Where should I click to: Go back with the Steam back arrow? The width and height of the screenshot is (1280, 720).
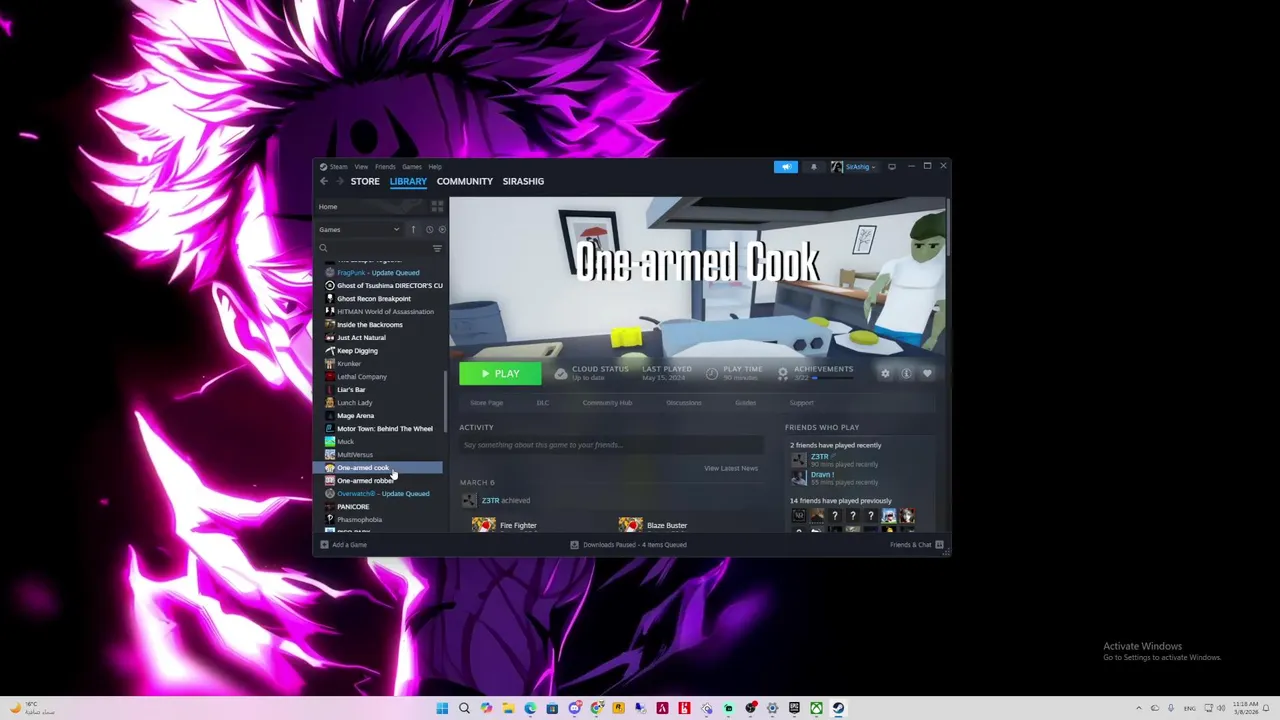tap(324, 181)
